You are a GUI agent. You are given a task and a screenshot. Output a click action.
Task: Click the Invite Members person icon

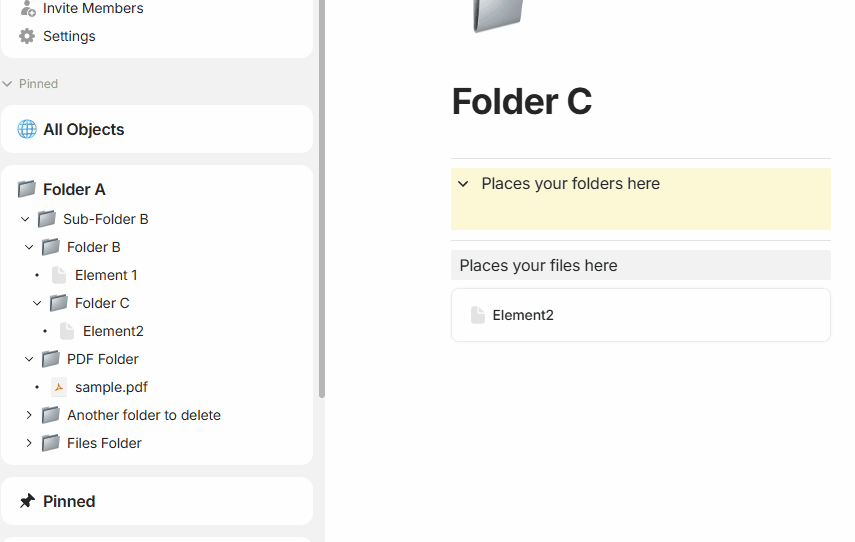click(x=27, y=8)
